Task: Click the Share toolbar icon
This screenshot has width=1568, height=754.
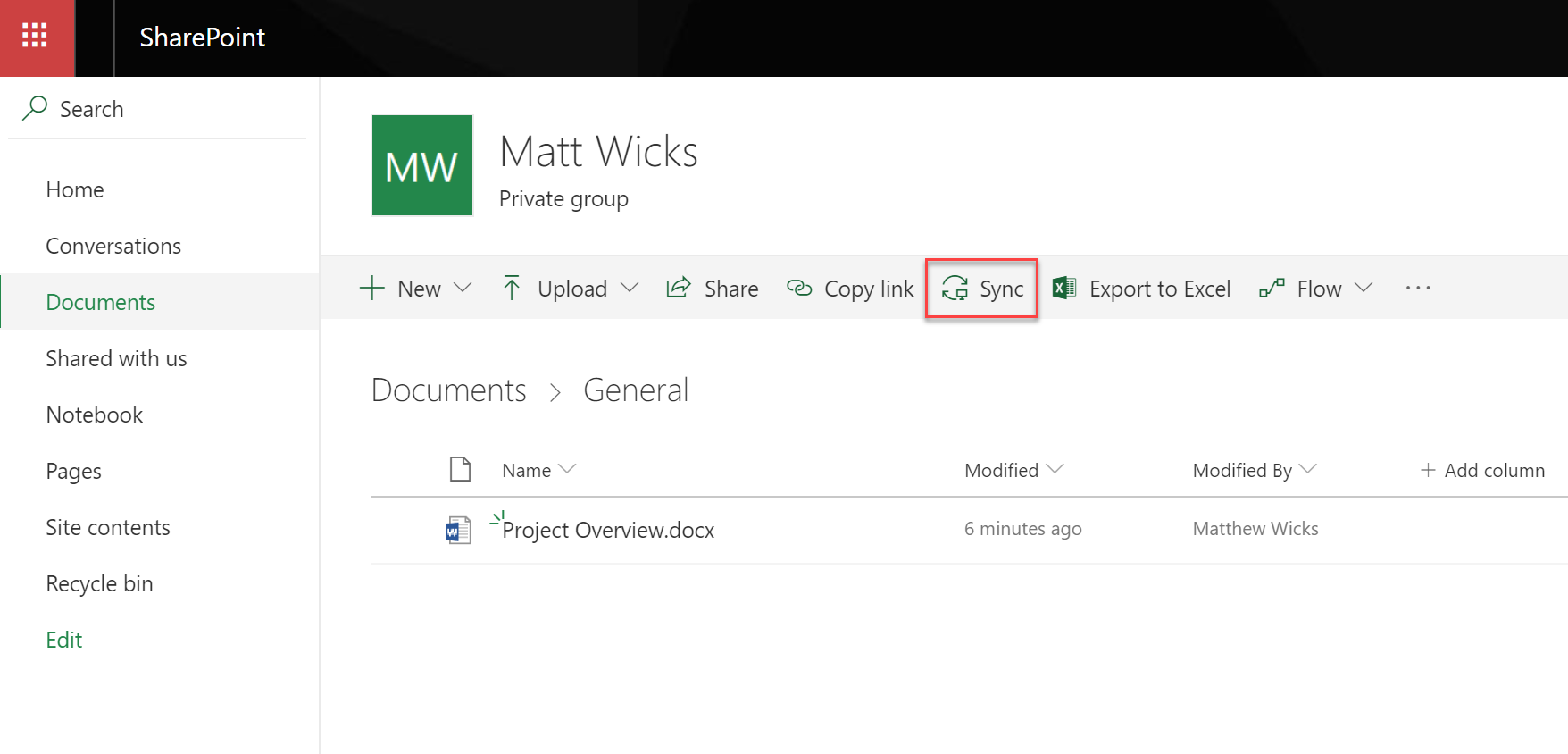Action: (x=679, y=289)
